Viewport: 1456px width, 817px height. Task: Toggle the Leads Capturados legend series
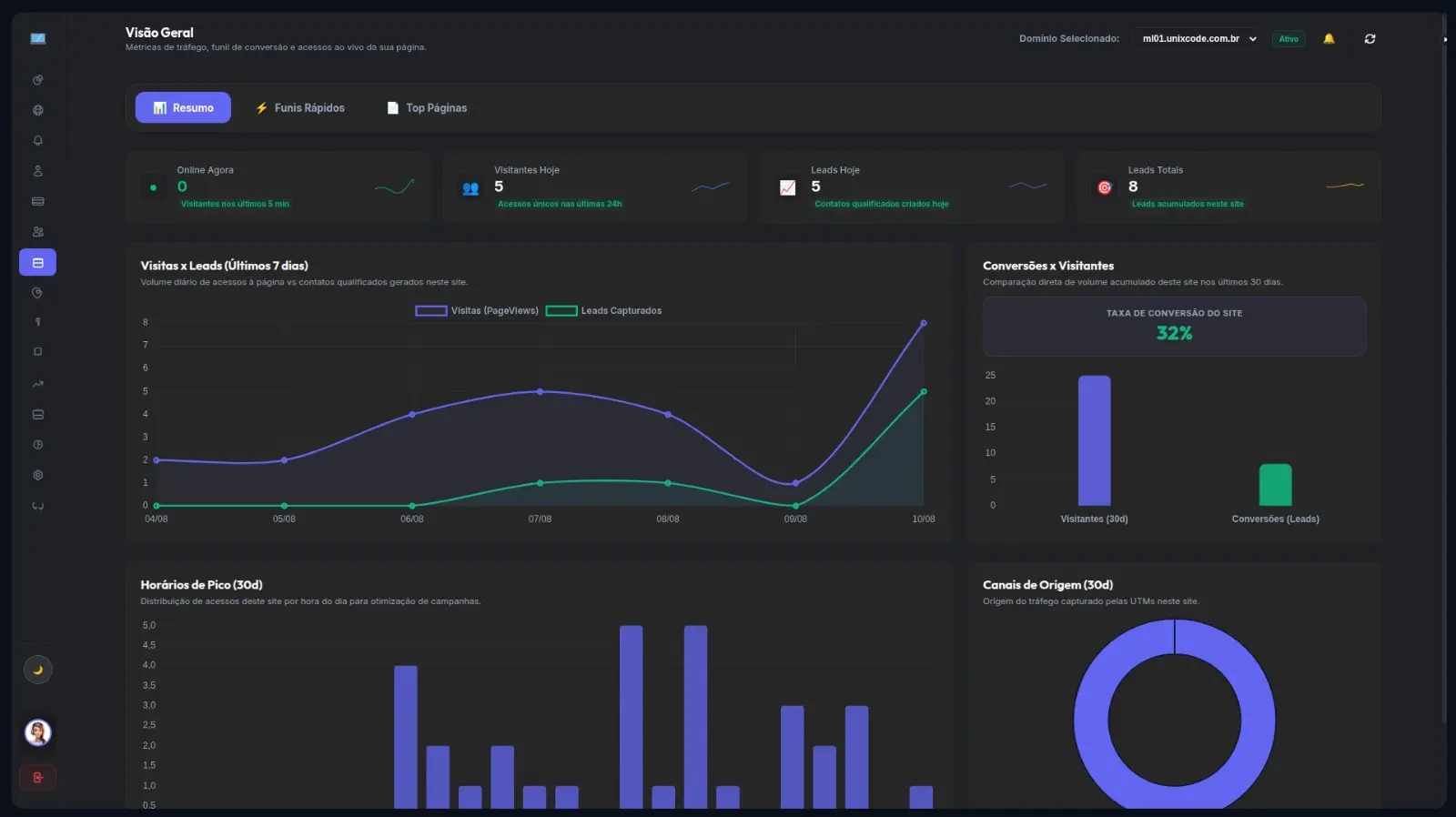pyautogui.click(x=603, y=311)
